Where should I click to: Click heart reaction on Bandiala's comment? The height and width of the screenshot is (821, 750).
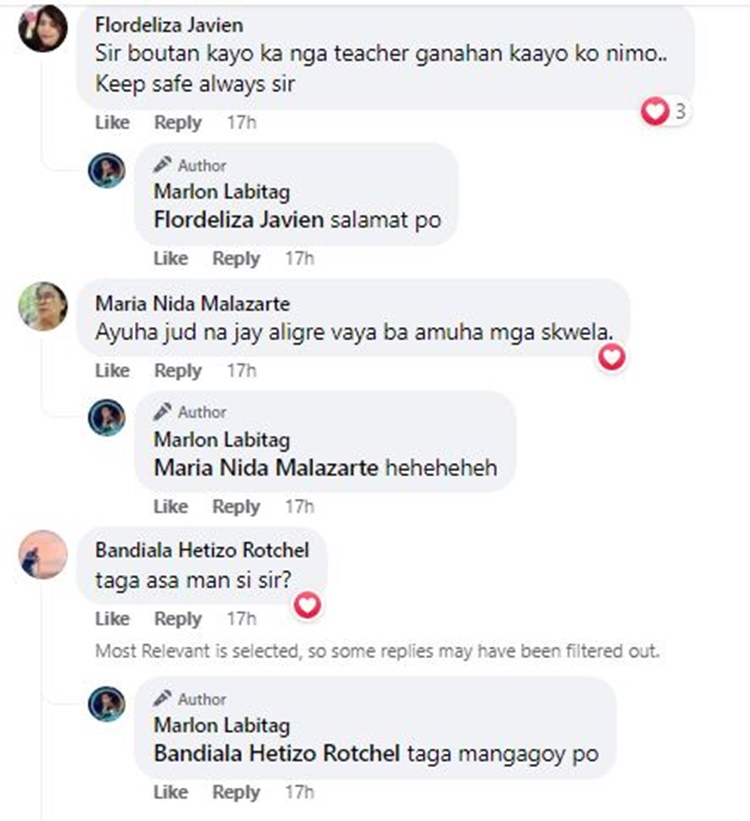tap(307, 606)
